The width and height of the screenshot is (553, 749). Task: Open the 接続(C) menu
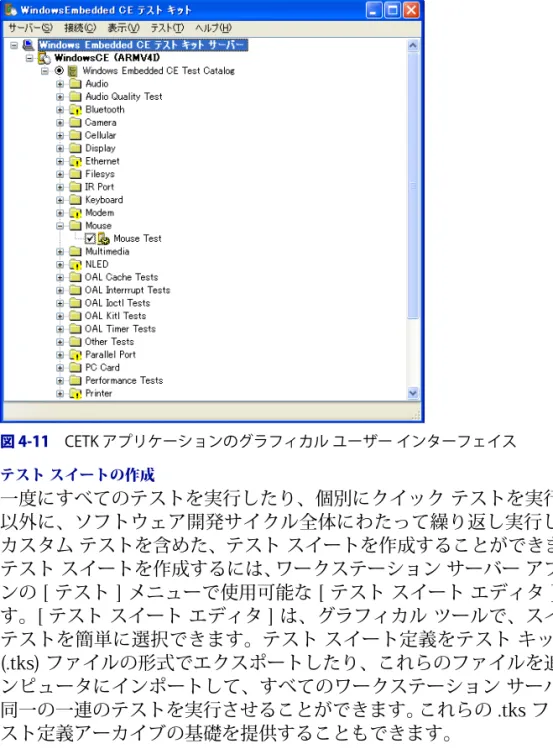(80, 28)
